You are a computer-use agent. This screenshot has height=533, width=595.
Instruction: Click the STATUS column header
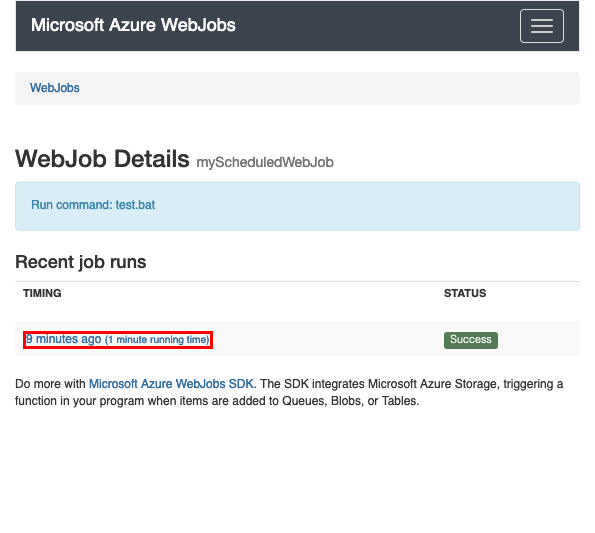pos(465,293)
